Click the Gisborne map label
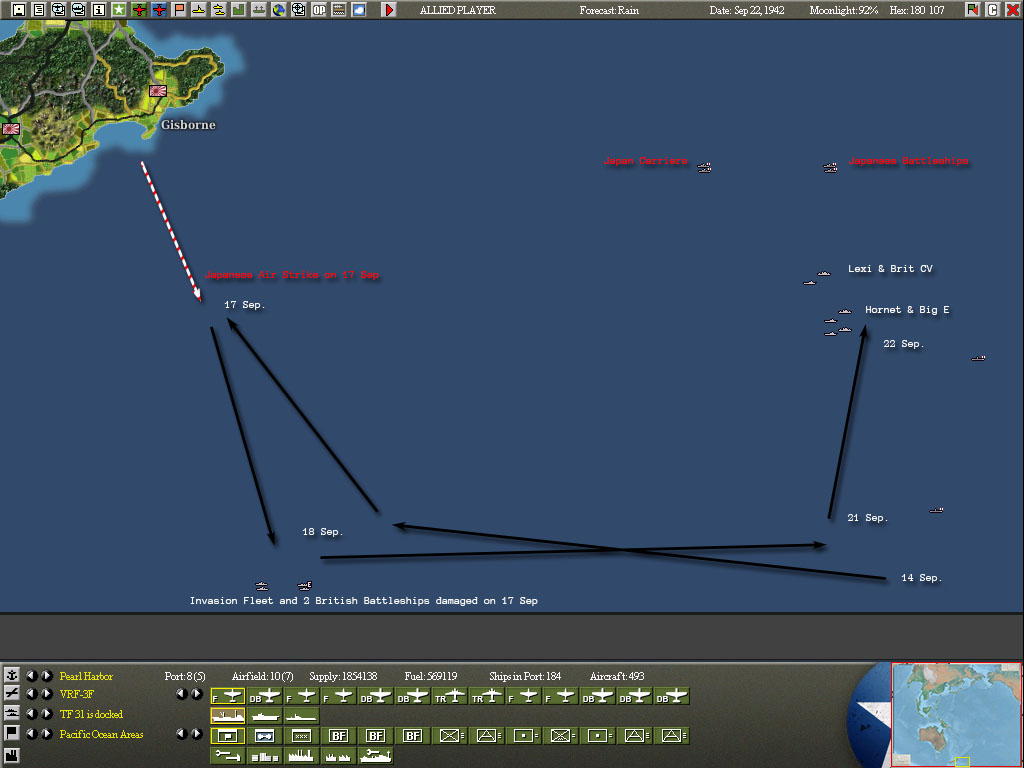This screenshot has width=1024, height=768. pos(188,125)
